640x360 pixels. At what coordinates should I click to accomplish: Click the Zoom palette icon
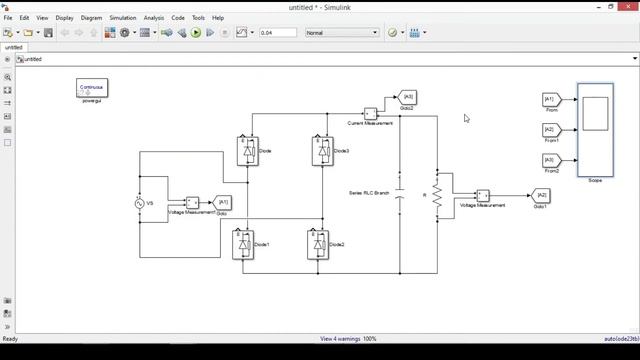[7, 77]
